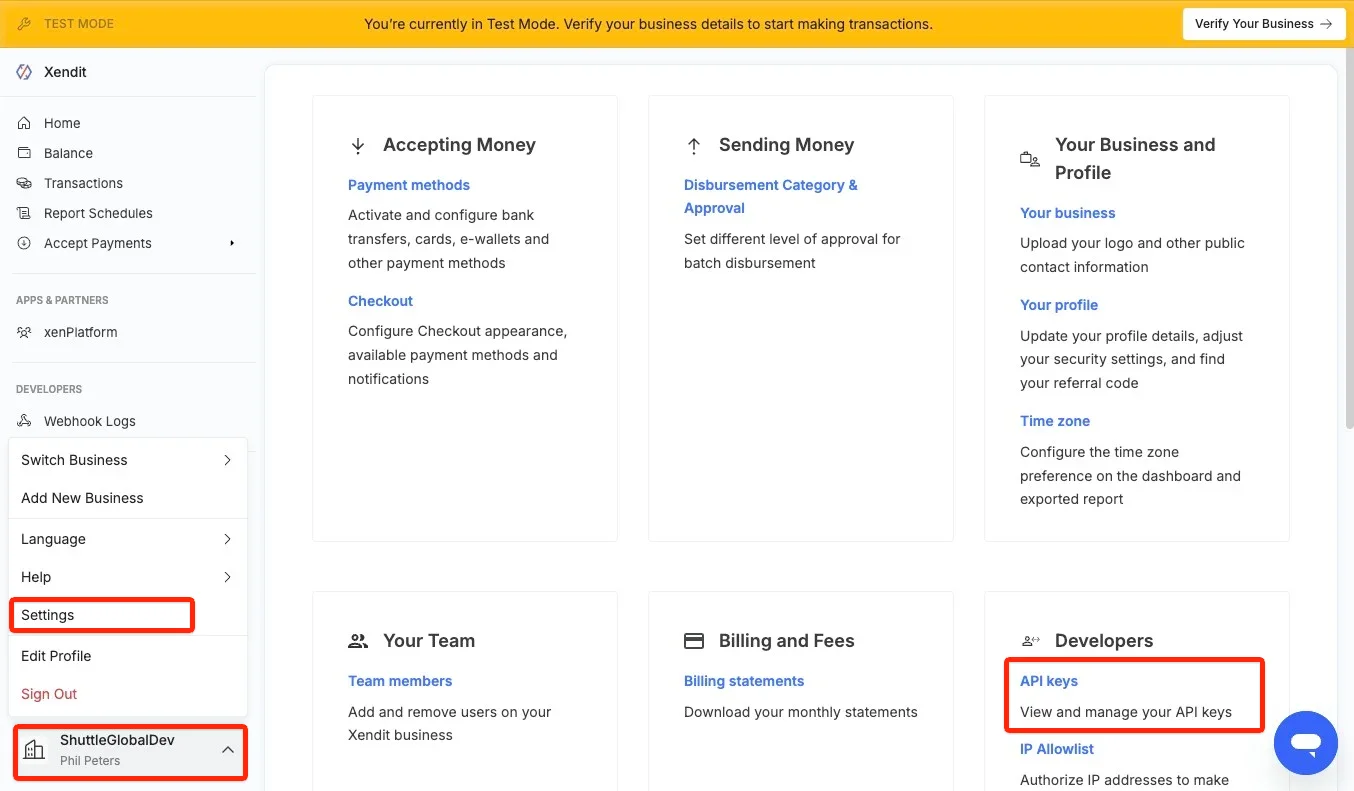This screenshot has width=1354, height=791.
Task: Open the Payment methods link
Action: click(x=408, y=185)
